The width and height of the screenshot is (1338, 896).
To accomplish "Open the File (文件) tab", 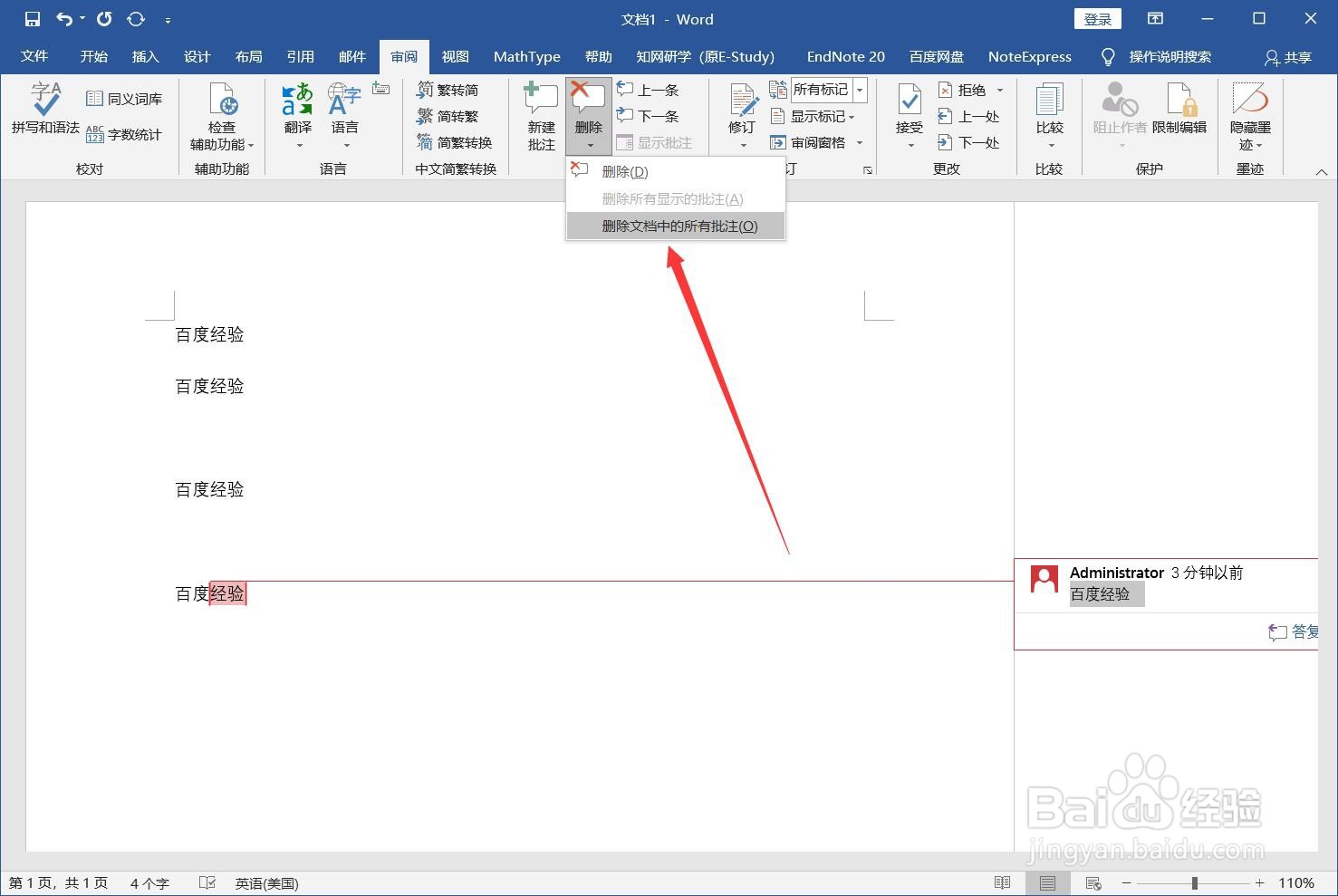I will [x=34, y=56].
